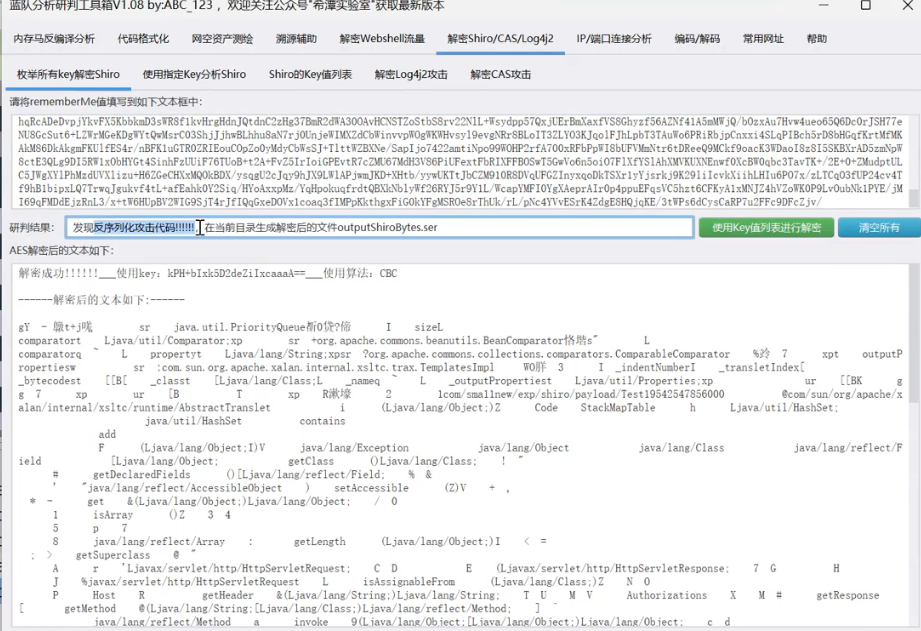Close the 蓝队分析研判工具箱 window
The image size is (921, 631).
907,5
